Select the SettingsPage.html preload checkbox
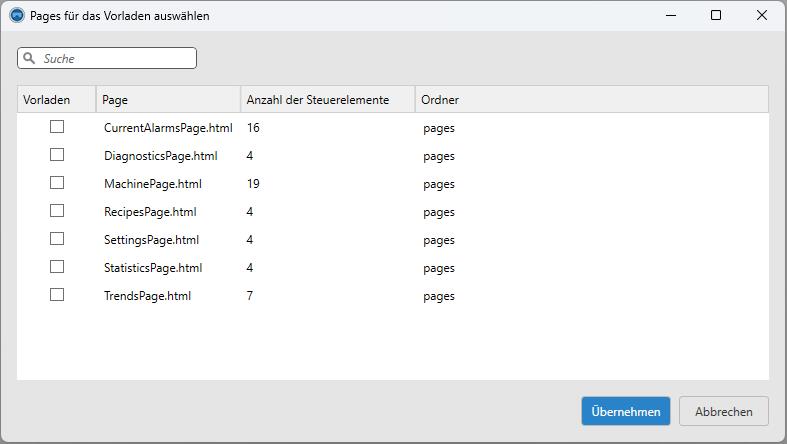Viewport: 787px width, 444px height. click(x=57, y=239)
